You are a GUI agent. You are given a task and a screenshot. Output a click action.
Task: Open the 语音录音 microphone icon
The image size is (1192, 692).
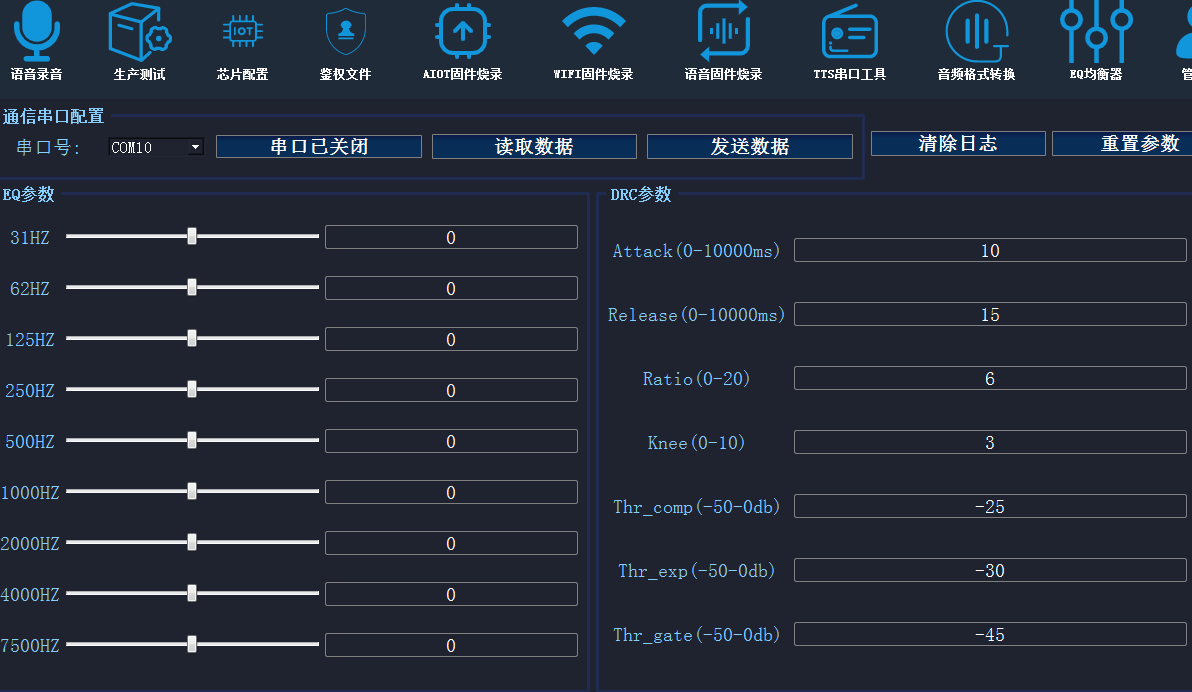pos(37,31)
